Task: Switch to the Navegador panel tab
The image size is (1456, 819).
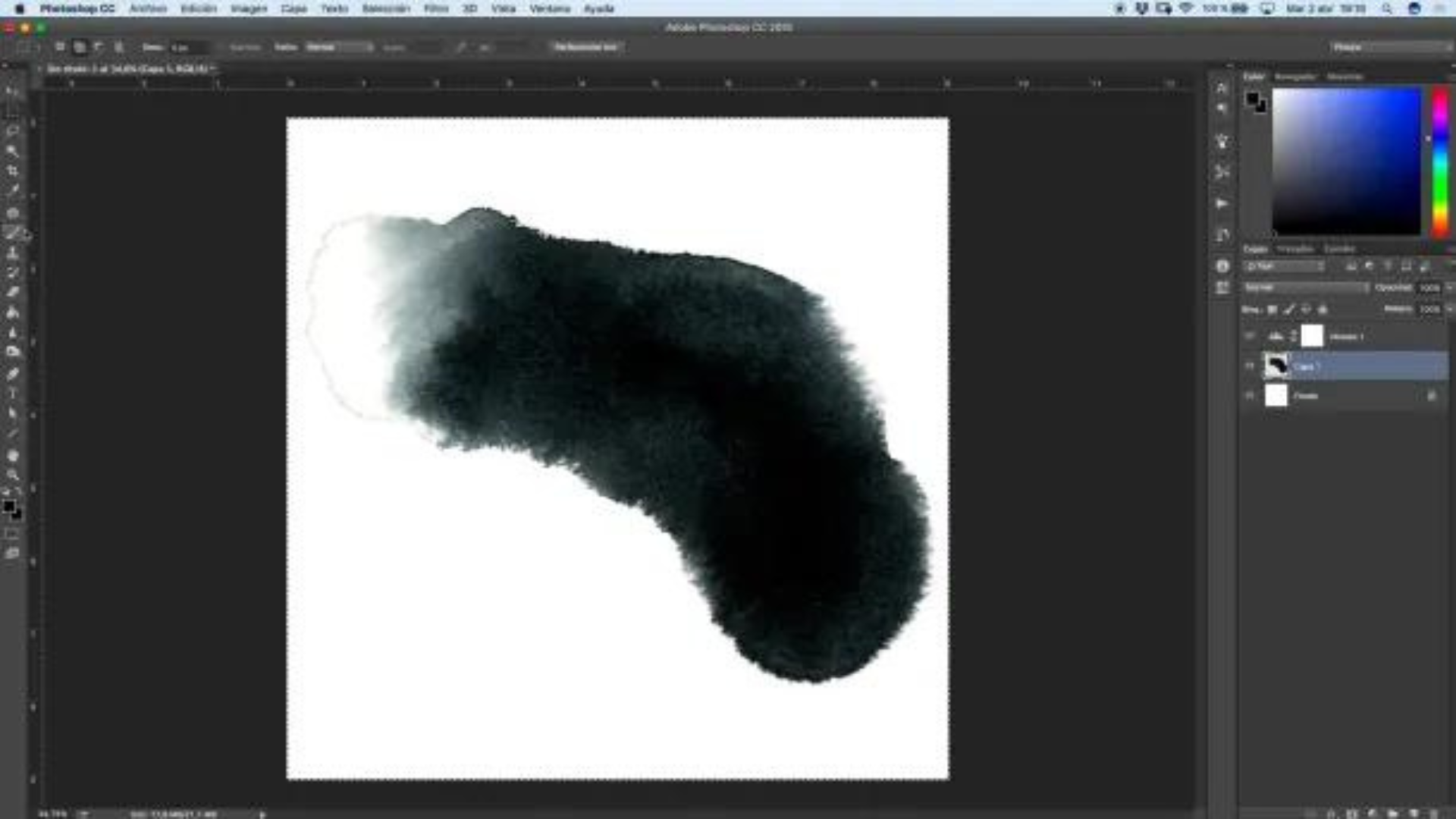Action: 1295,77
